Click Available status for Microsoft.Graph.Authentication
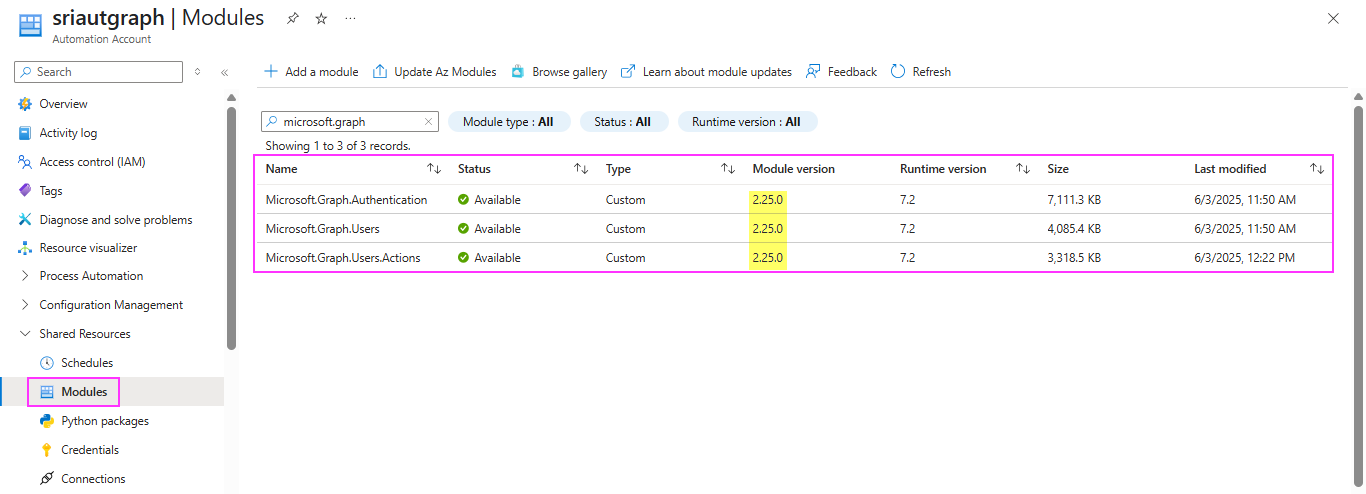Viewport: 1366px width, 494px height. click(x=489, y=200)
